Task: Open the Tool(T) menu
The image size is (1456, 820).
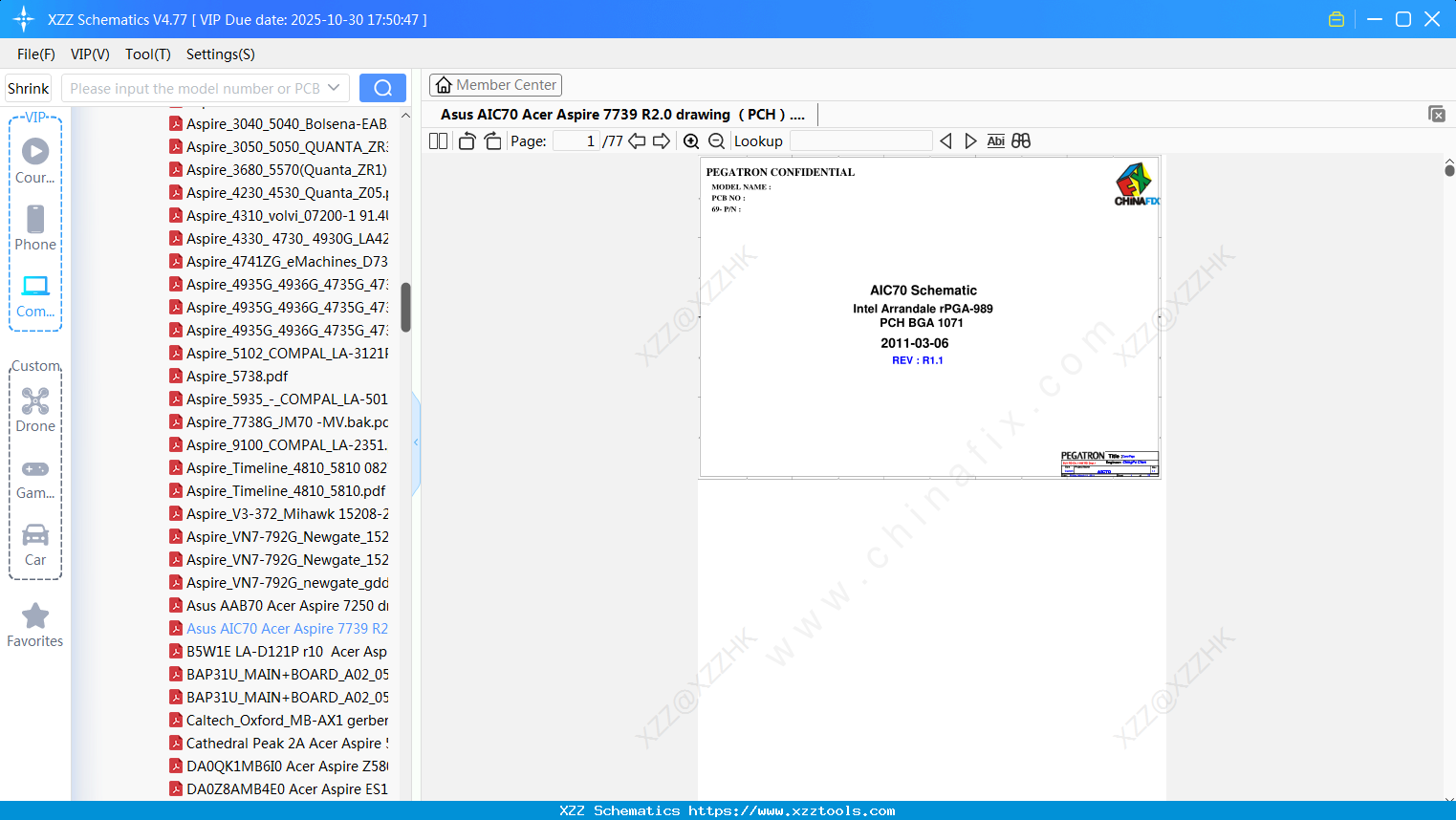Action: [x=148, y=54]
